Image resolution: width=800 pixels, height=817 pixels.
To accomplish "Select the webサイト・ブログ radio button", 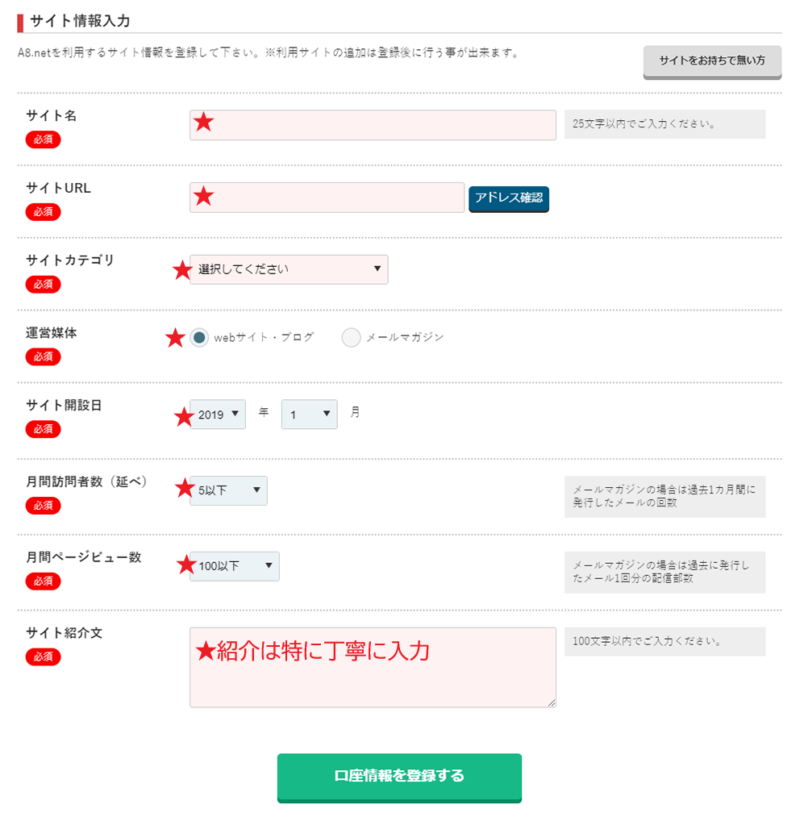I will coord(199,338).
